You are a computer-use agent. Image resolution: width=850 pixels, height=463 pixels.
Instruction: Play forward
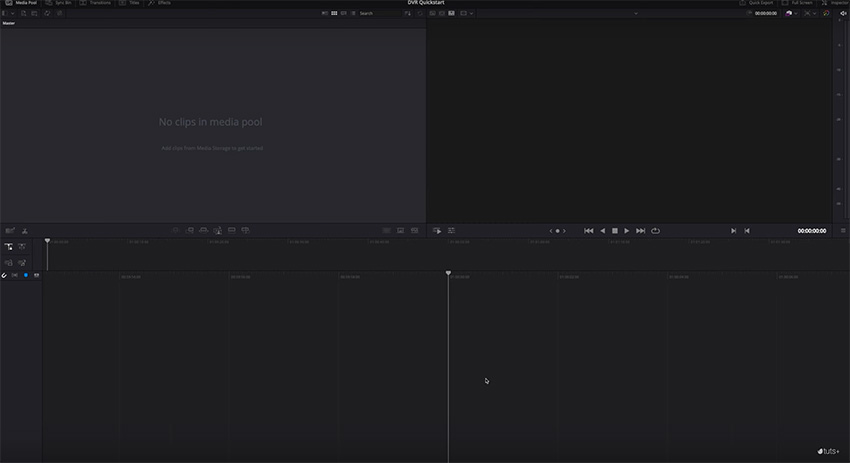tap(627, 230)
